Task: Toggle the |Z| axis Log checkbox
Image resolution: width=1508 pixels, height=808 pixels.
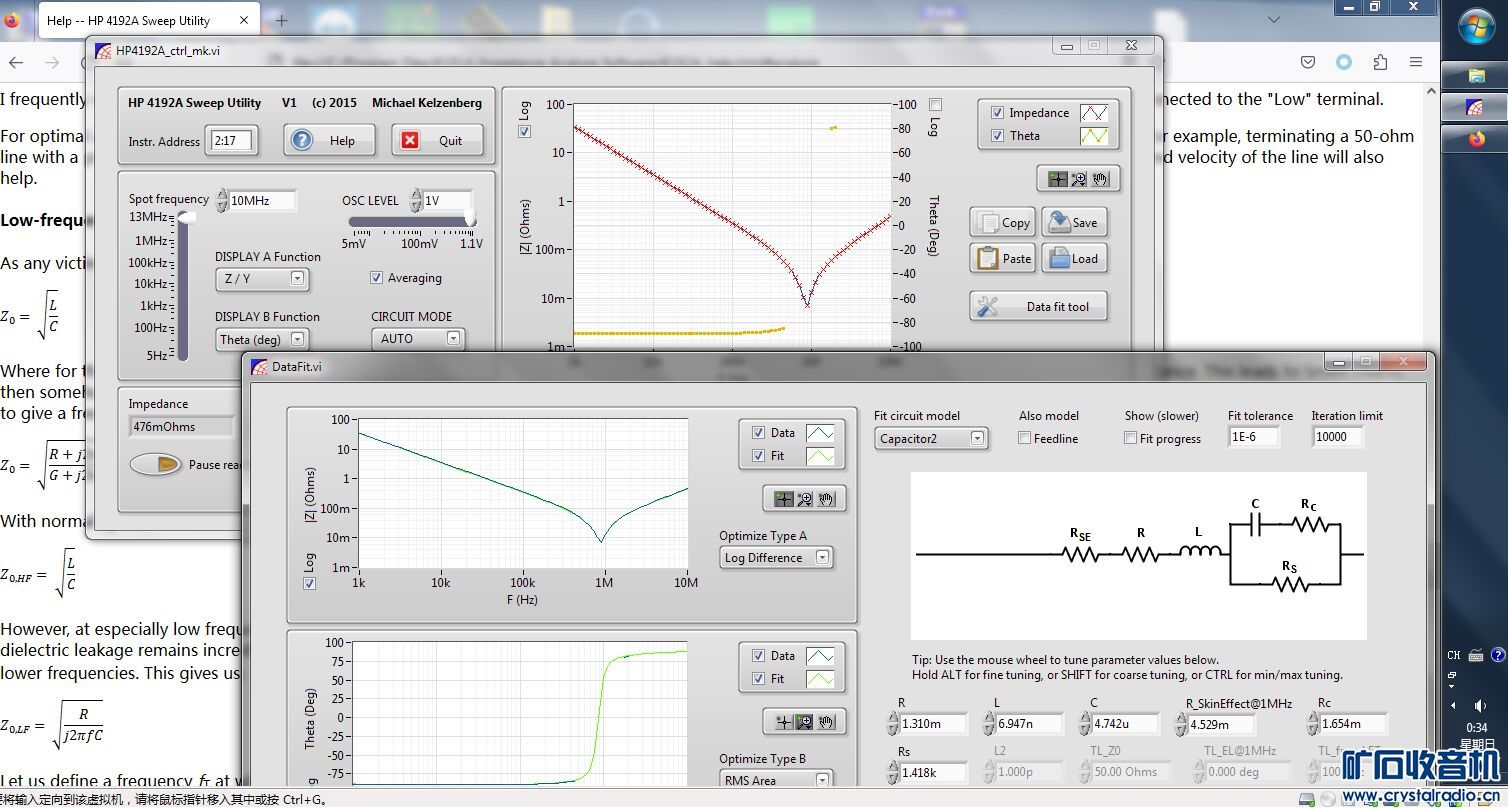Action: click(525, 131)
